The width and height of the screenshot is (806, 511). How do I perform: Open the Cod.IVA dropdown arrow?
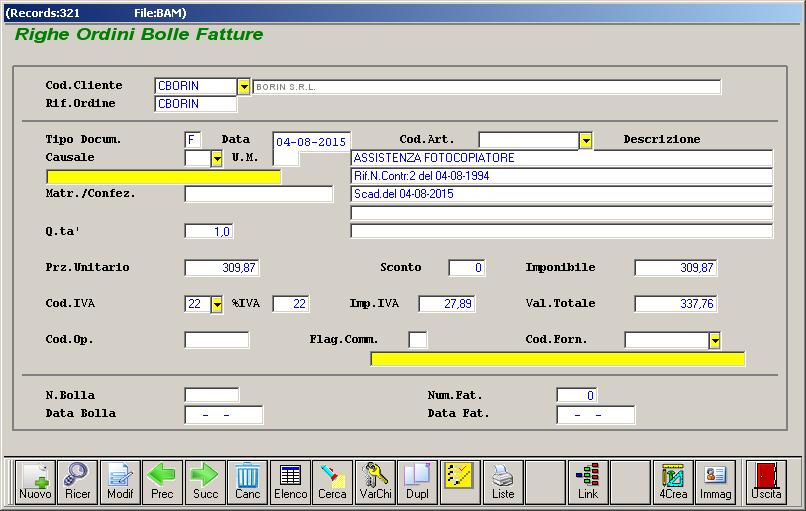[217, 304]
